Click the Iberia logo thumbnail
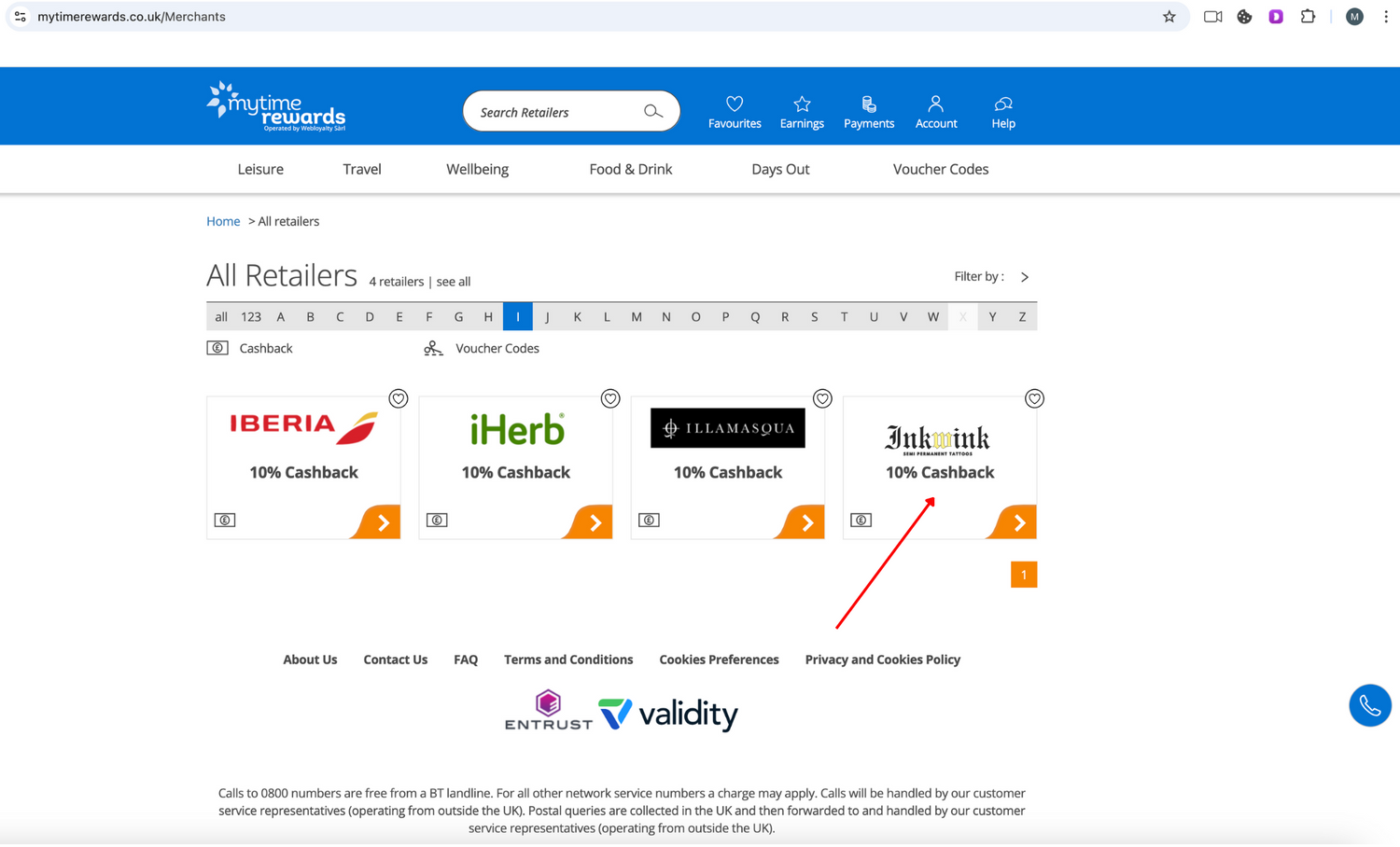The image size is (1400, 847). pos(303,427)
